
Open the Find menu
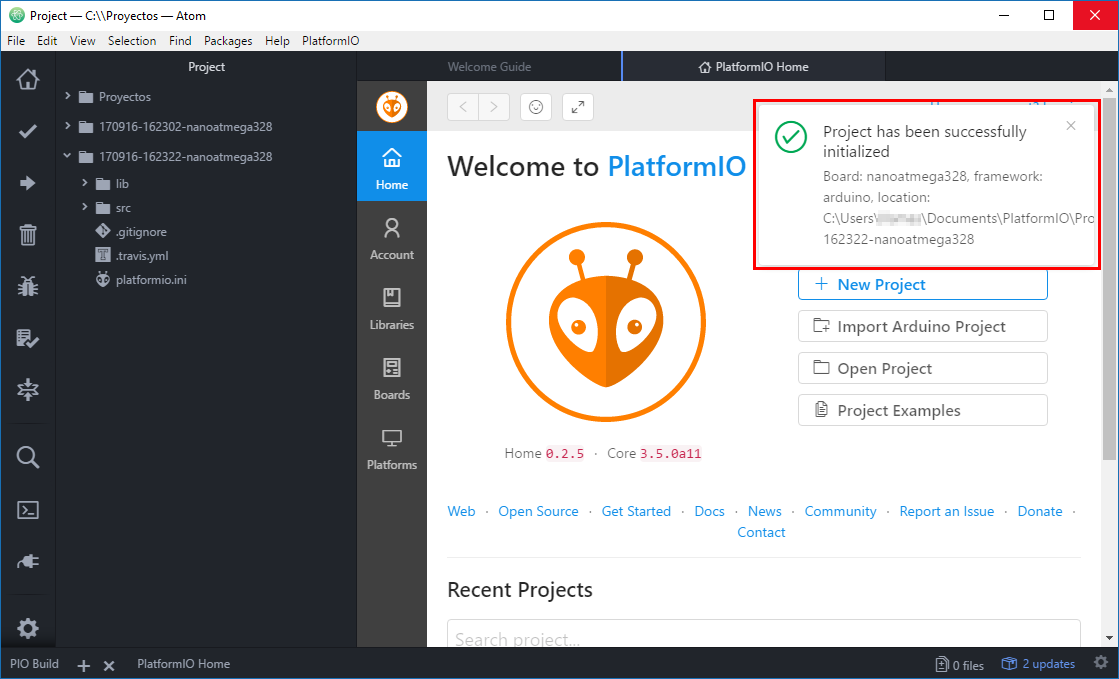[180, 41]
